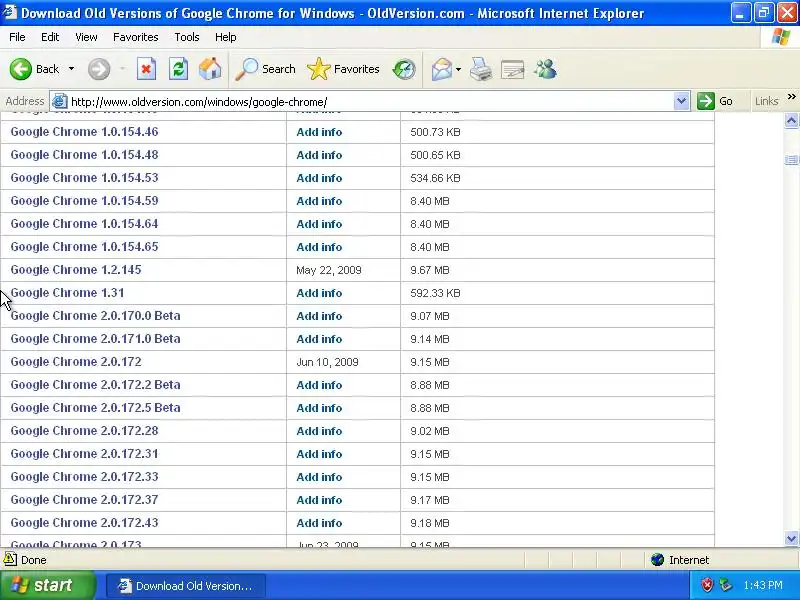Open the Google Chrome 2.0.172.28 link
This screenshot has height=600, width=800.
click(x=84, y=430)
